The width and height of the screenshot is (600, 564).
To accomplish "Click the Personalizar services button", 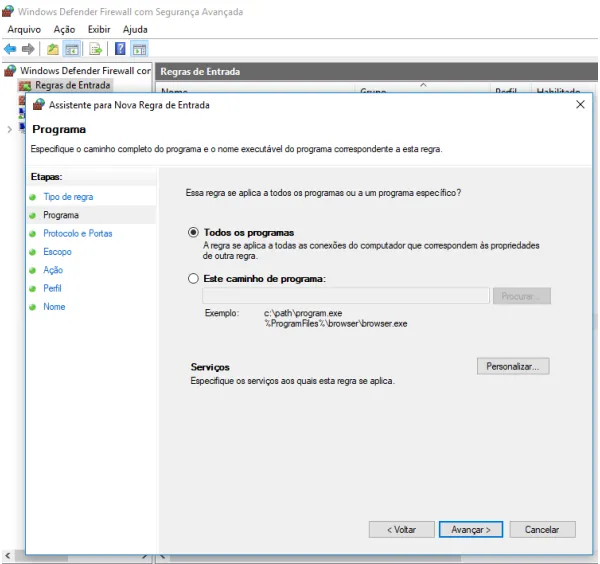I will tap(513, 366).
